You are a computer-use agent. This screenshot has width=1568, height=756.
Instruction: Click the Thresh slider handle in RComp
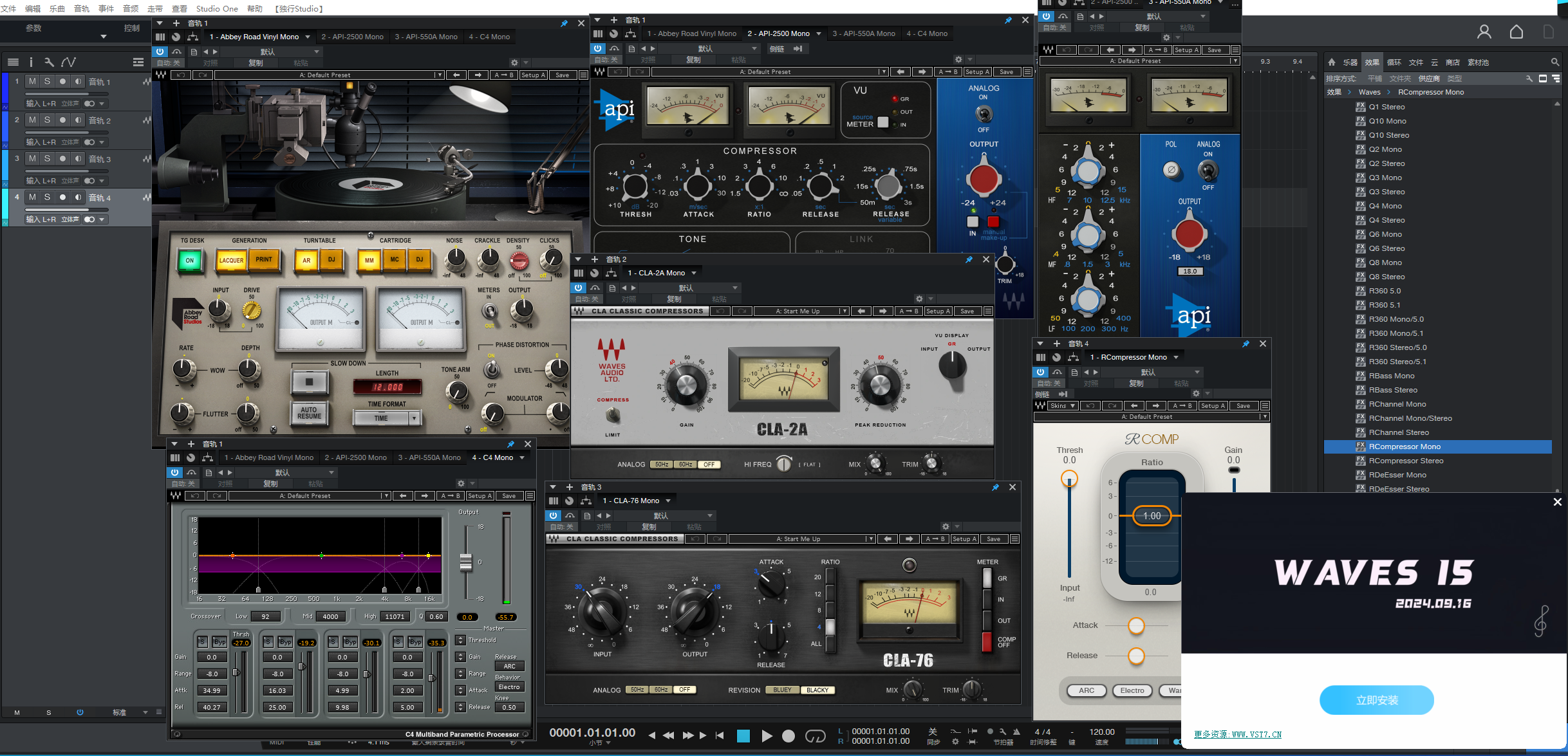(1069, 479)
